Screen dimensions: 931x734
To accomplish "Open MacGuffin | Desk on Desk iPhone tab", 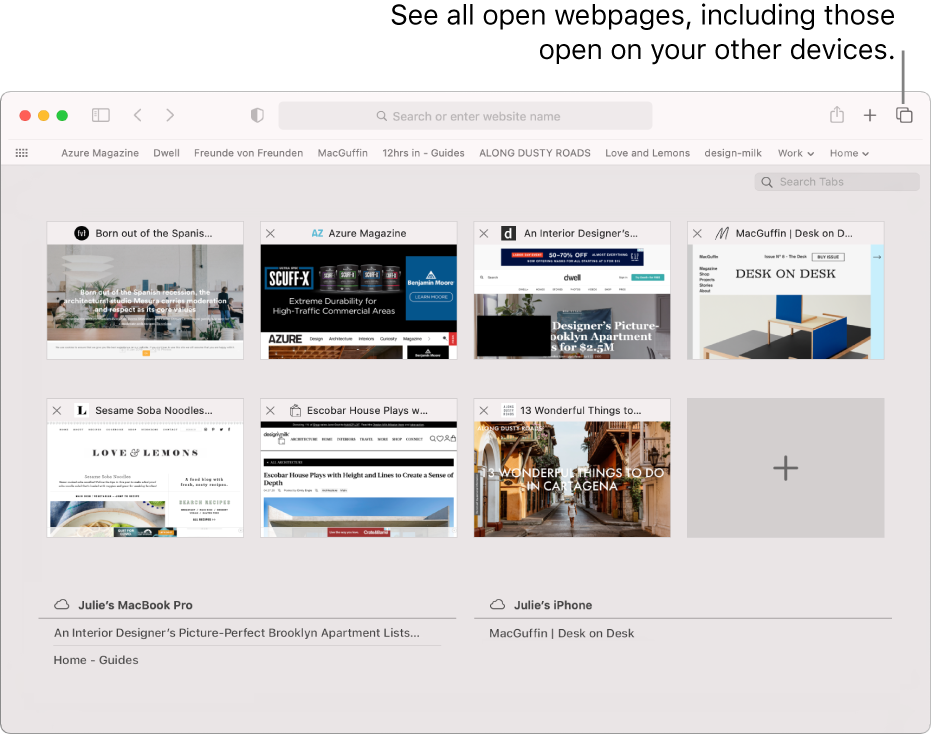I will tap(562, 633).
